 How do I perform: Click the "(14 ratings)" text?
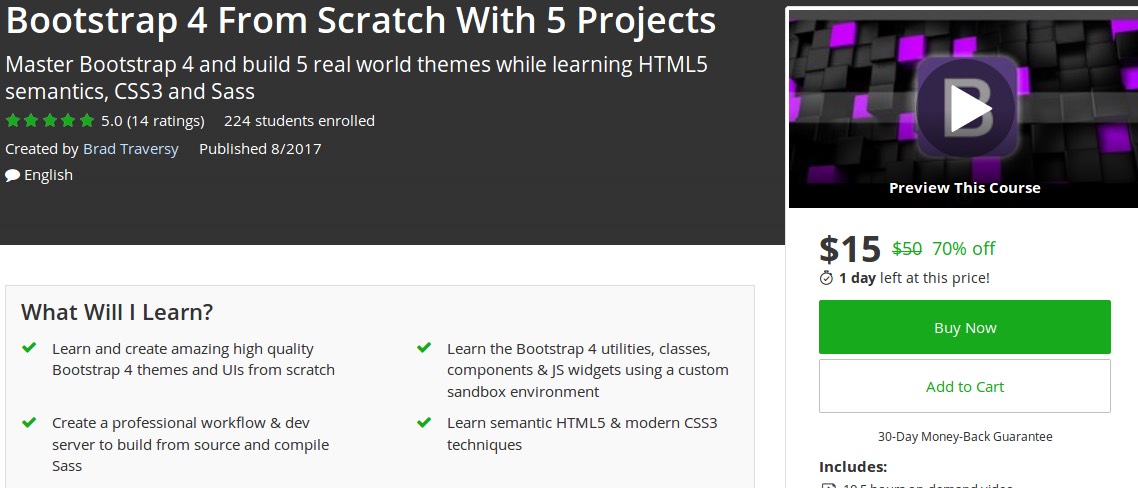pyautogui.click(x=165, y=121)
